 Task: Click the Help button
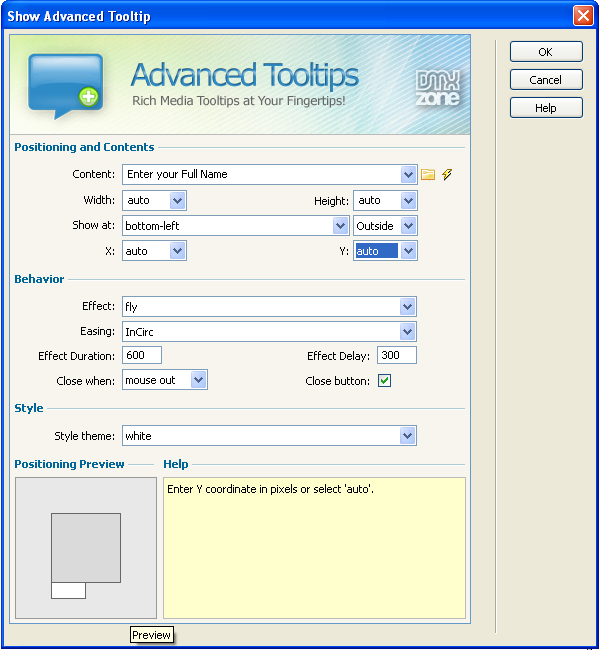546,108
